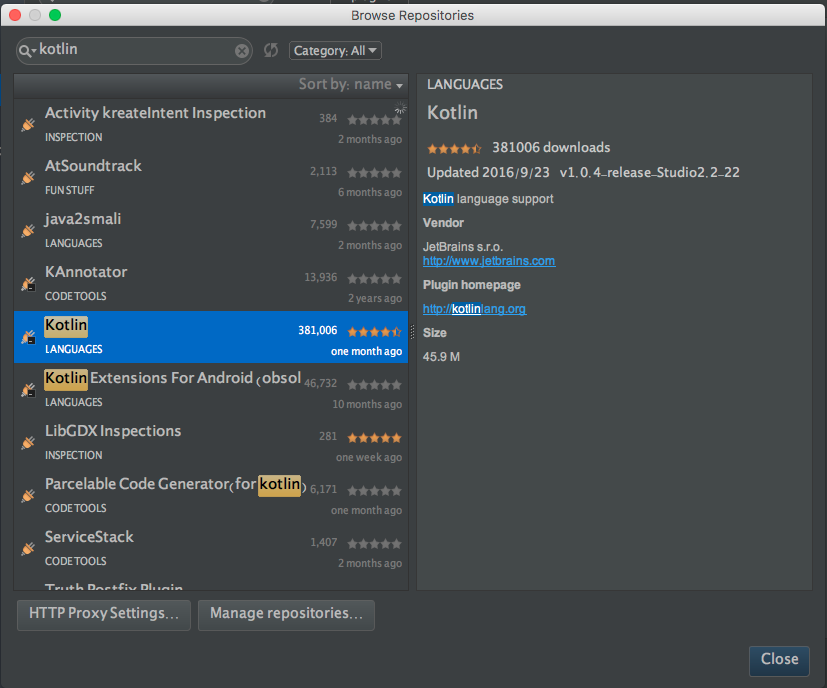Viewport: 827px width, 688px height.
Task: Click the plug icon for LibGDX Inspections
Action: pyautogui.click(x=28, y=443)
